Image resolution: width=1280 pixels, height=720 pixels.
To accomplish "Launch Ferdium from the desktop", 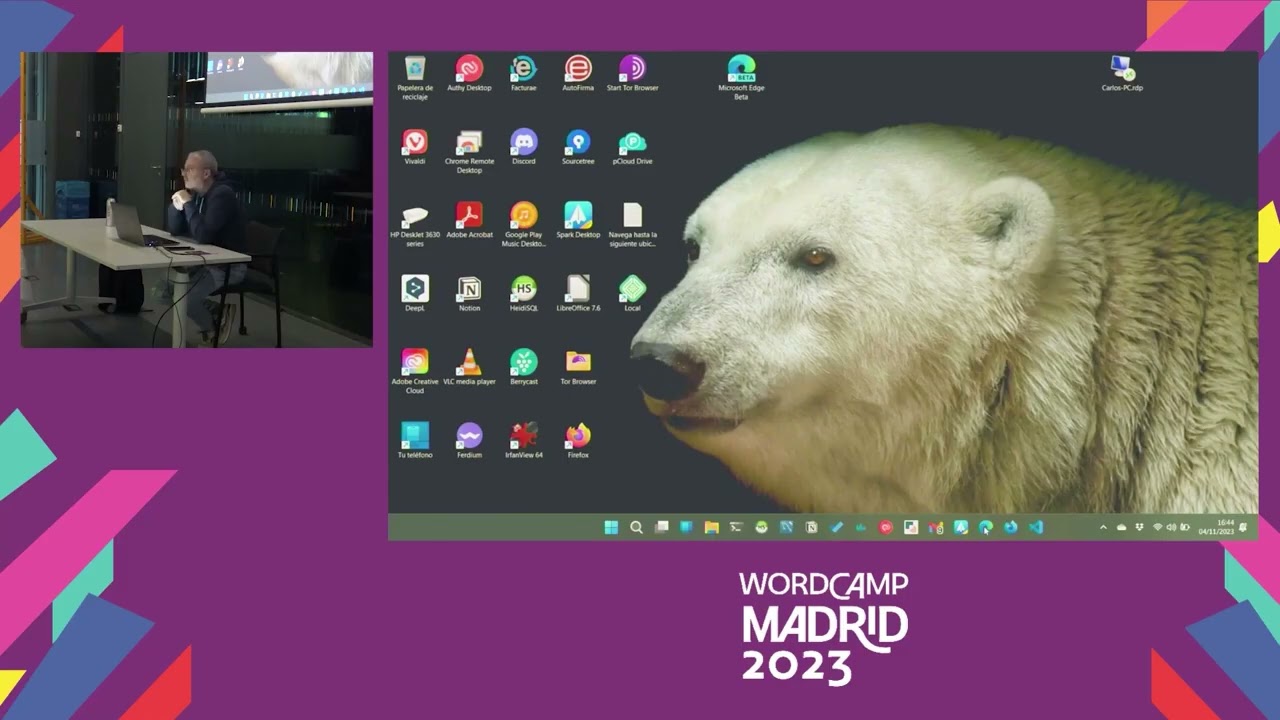I will click(x=469, y=441).
